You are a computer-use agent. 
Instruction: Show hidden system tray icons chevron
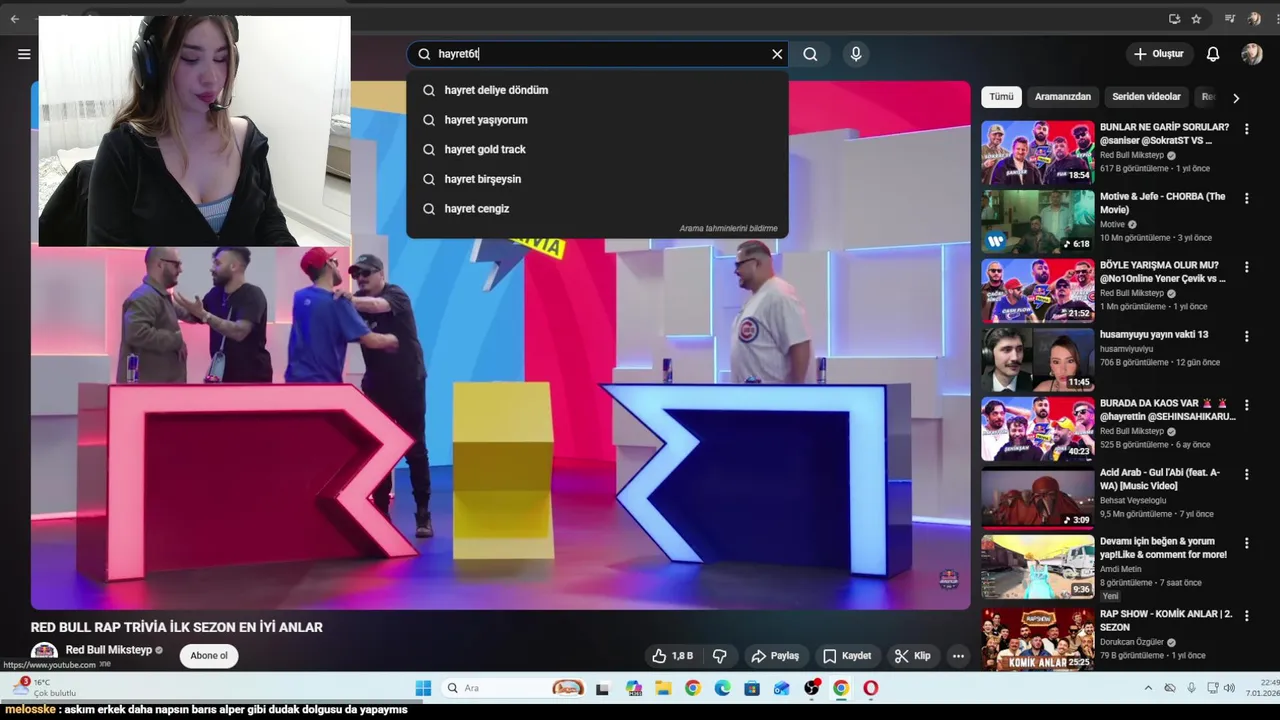(1148, 688)
